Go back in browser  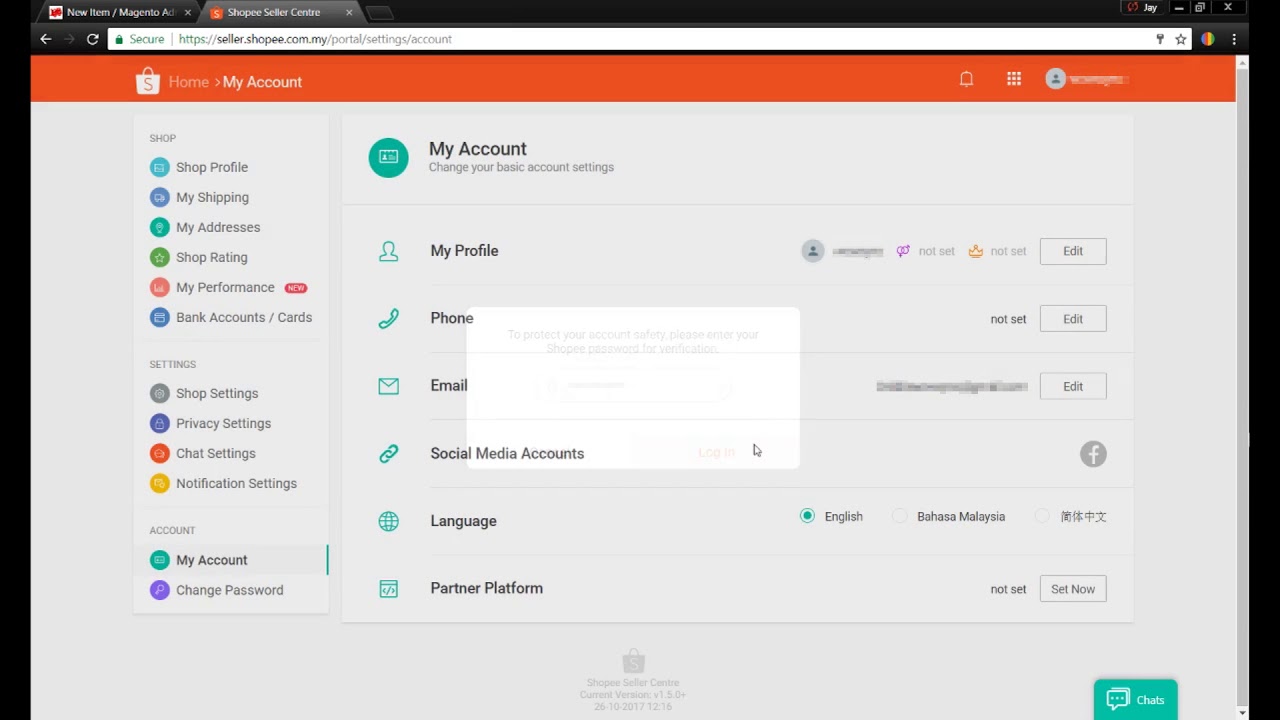tap(45, 39)
